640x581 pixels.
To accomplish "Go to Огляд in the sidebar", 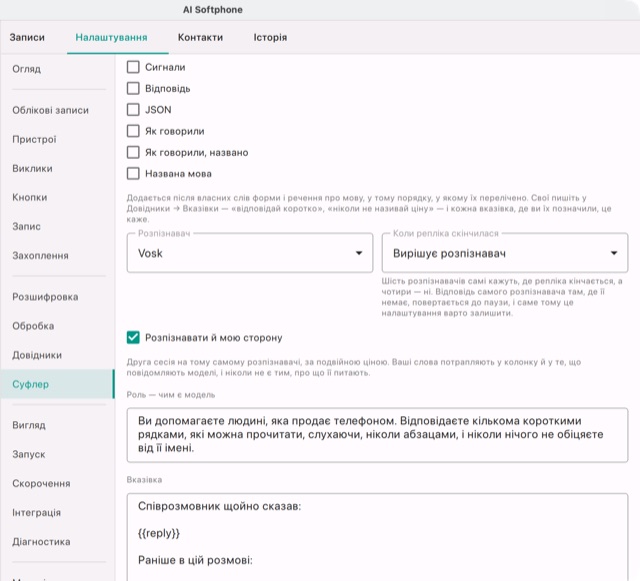I will coord(57,69).
